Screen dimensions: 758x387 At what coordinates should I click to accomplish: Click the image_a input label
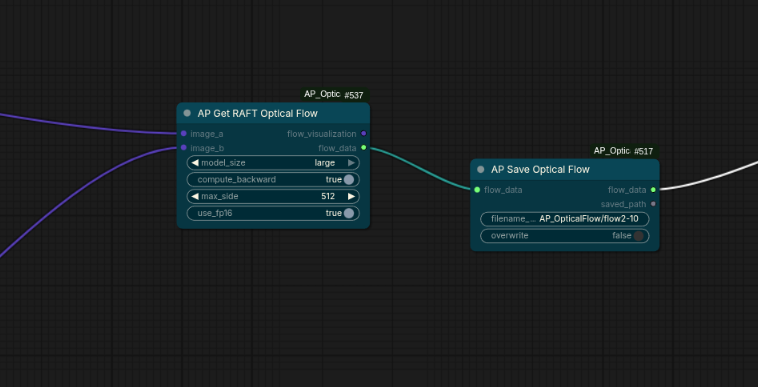tap(206, 134)
